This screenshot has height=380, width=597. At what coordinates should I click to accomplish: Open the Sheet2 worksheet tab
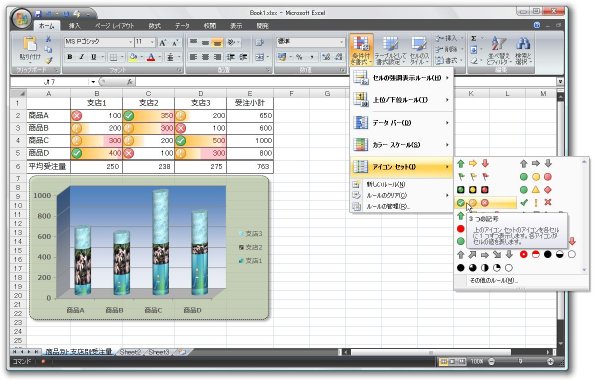(130, 352)
